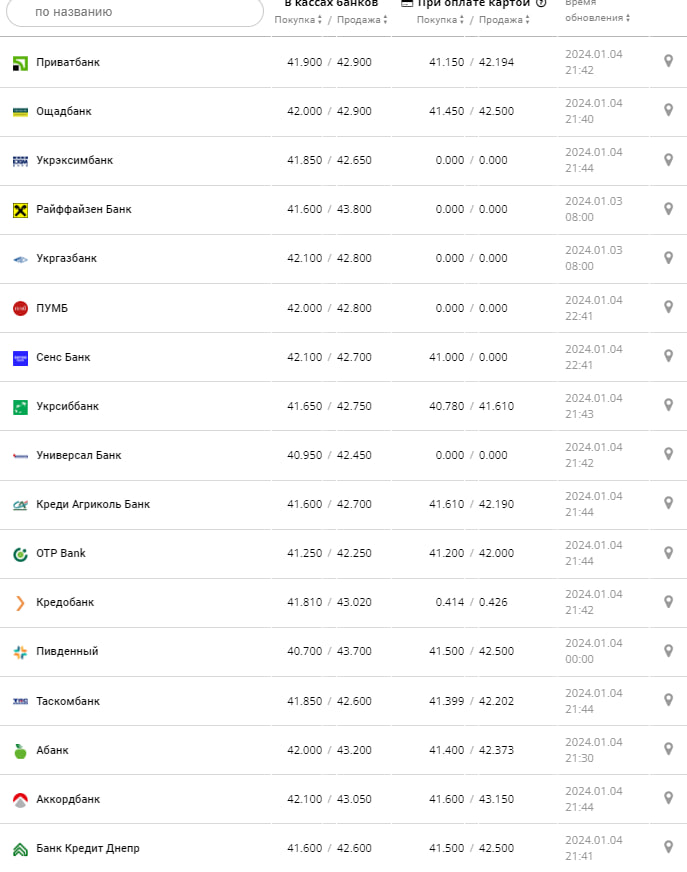The image size is (687, 872).
Task: Show map pin for OTP Bank
Action: 669,553
